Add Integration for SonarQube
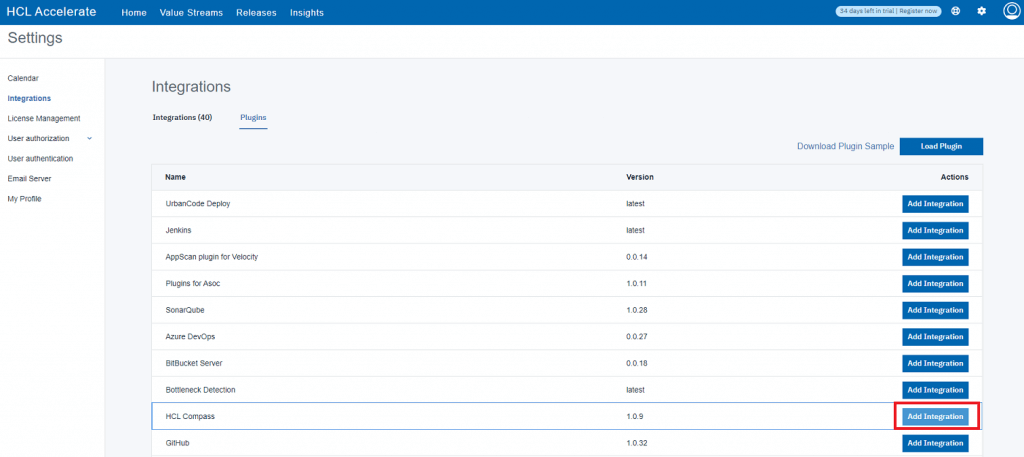Viewport: 1024px width, 457px height. [935, 310]
